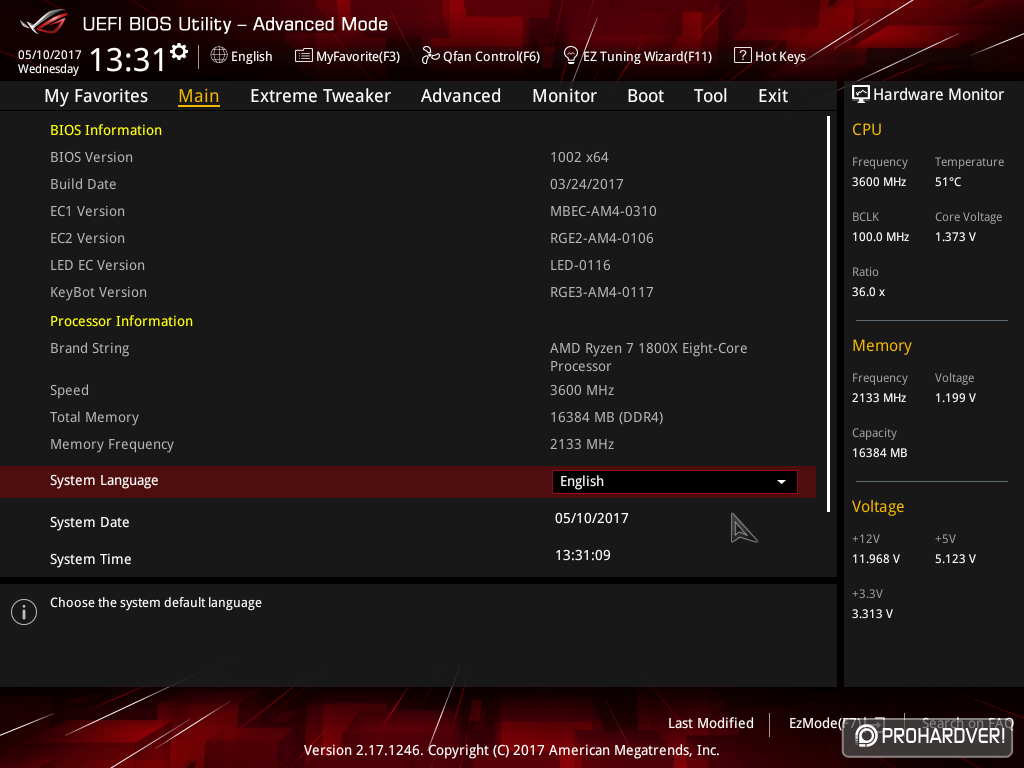
Task: Select the Main tab
Action: (x=199, y=96)
